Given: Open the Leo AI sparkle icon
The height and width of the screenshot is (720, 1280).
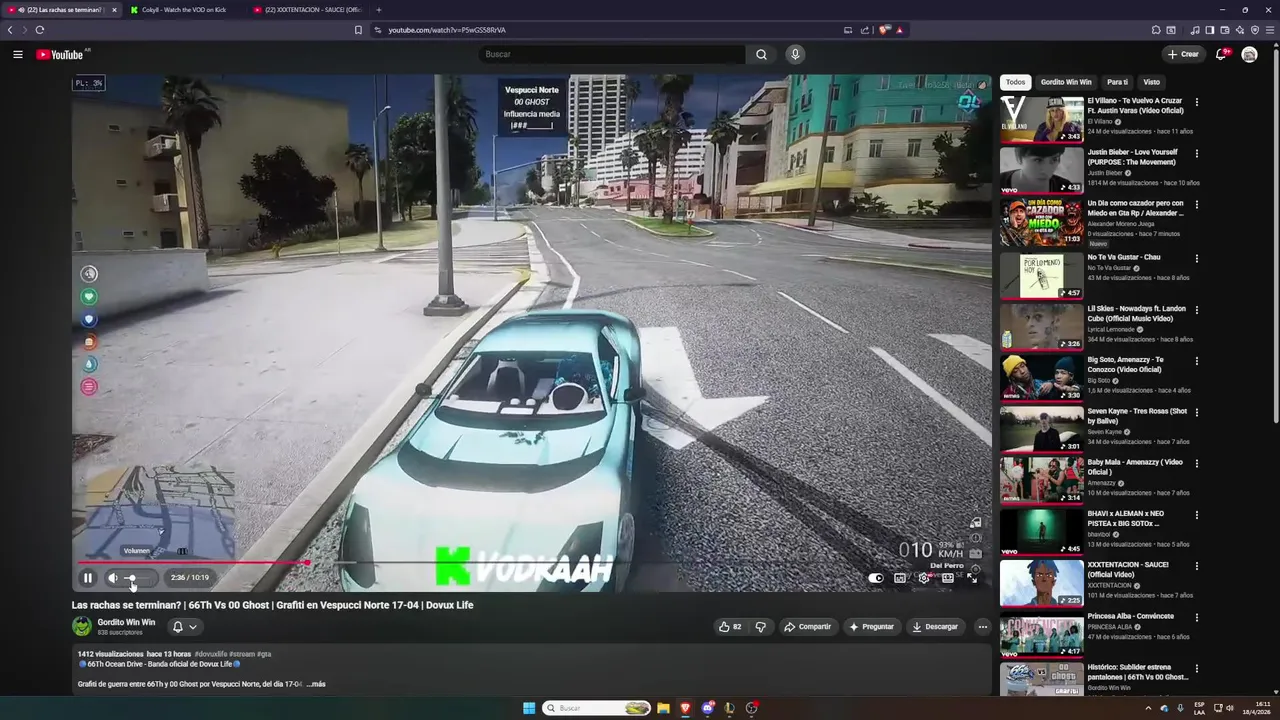Looking at the screenshot, I should pyautogui.click(x=1240, y=30).
